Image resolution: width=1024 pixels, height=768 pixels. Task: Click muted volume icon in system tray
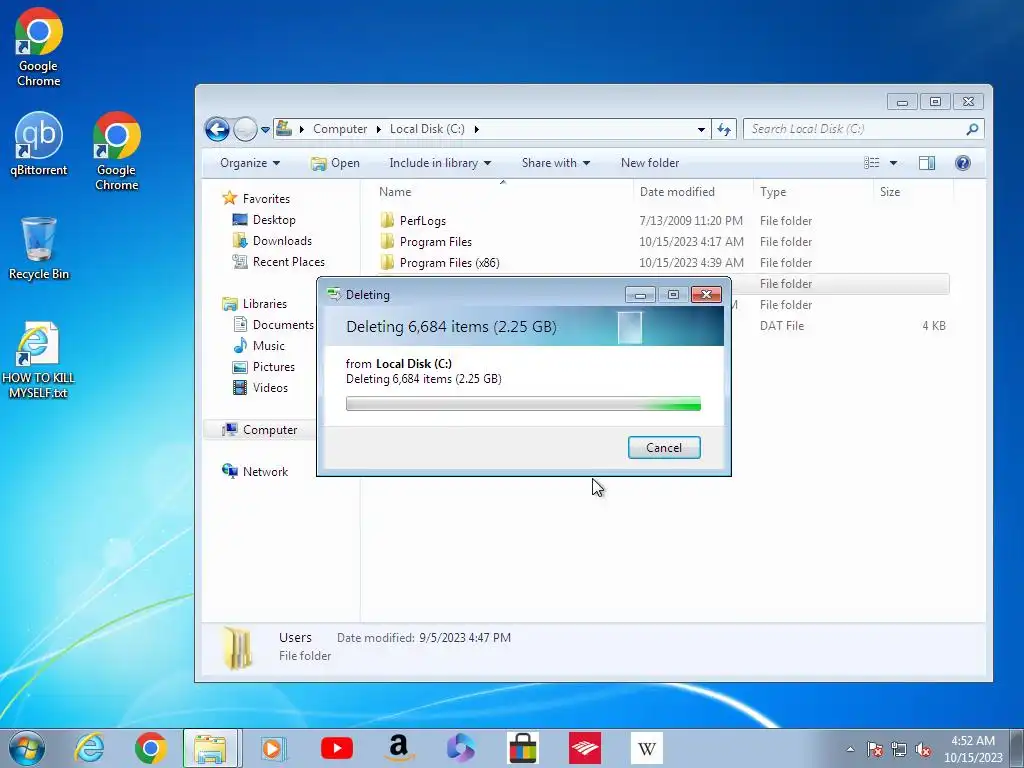pos(923,750)
